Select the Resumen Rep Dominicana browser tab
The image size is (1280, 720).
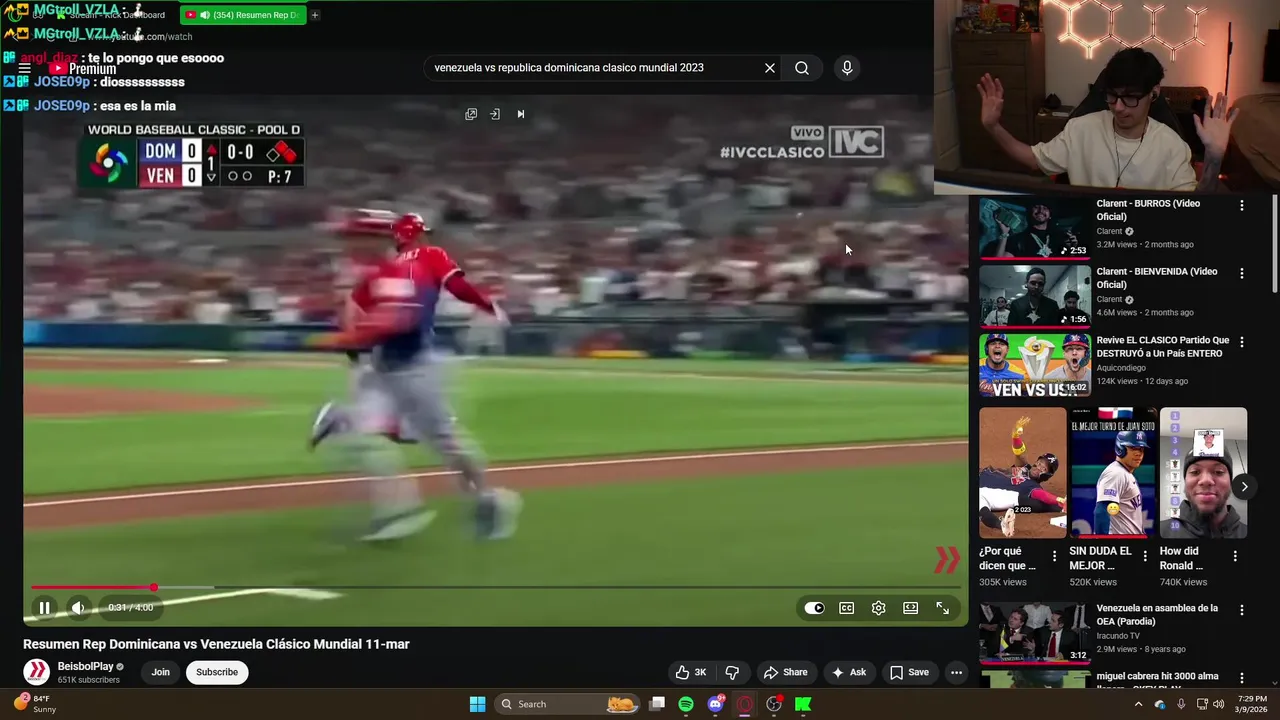coord(243,15)
